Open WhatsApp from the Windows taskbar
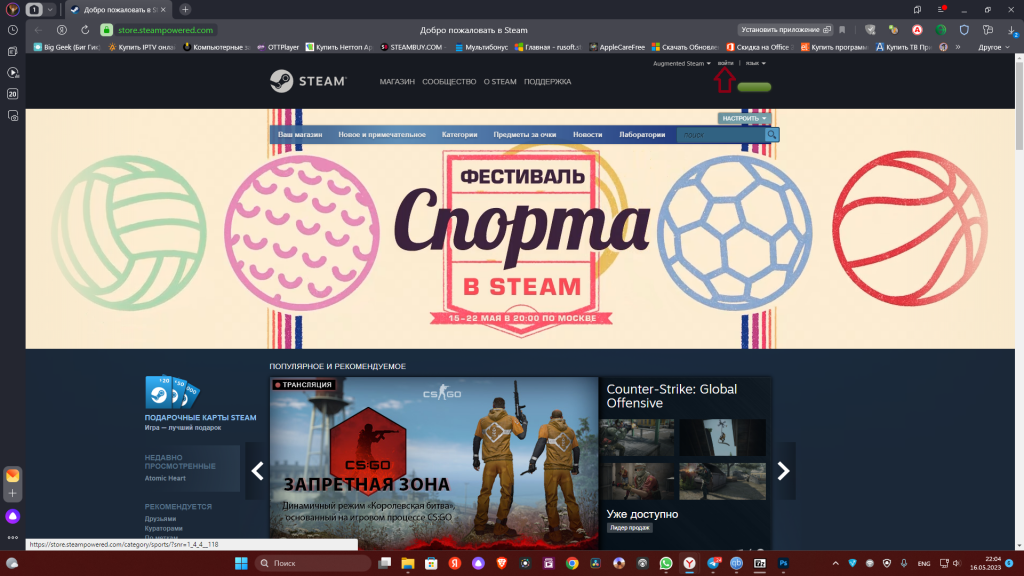1024x576 pixels. pos(665,564)
